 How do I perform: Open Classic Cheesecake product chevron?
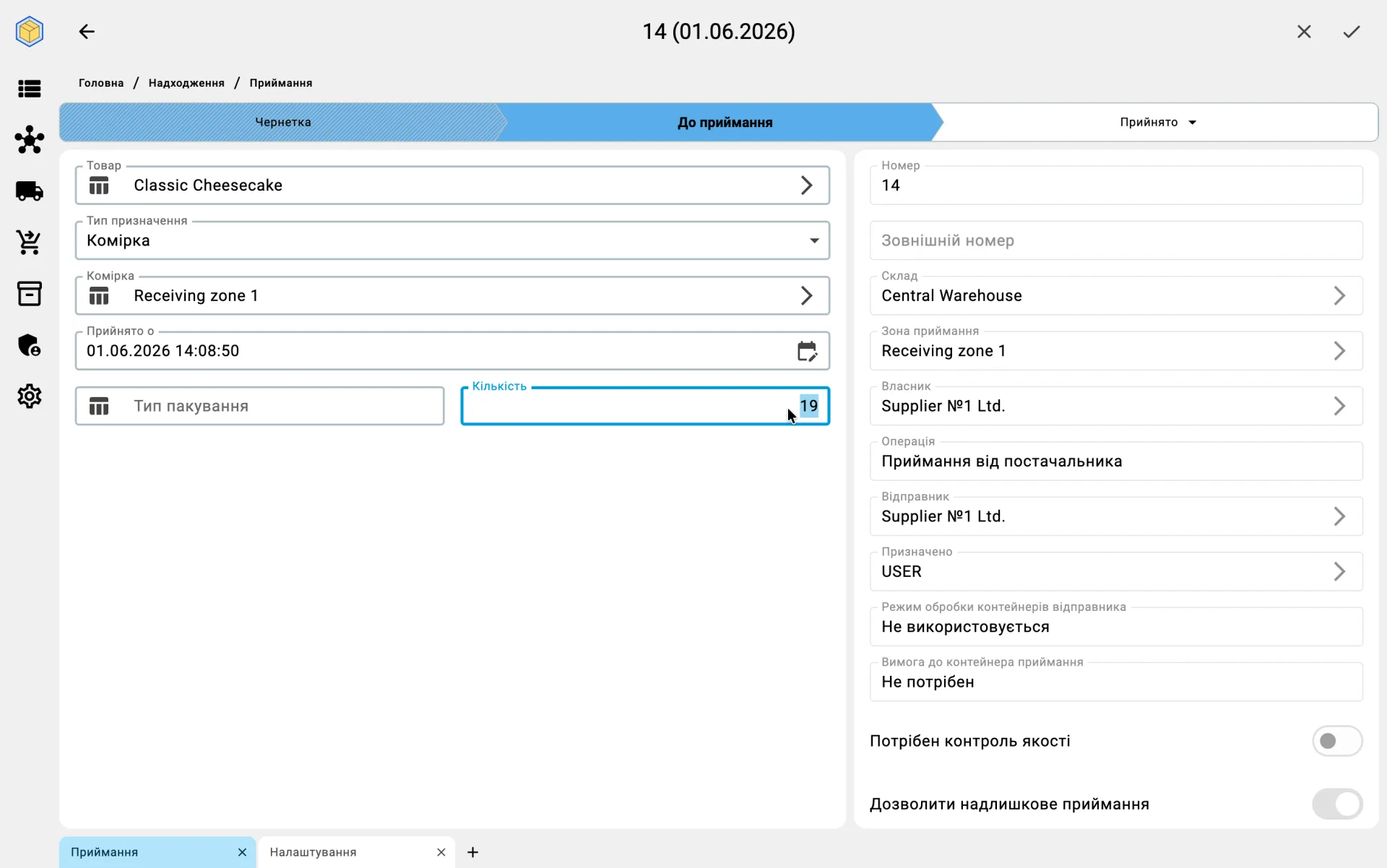tap(807, 186)
